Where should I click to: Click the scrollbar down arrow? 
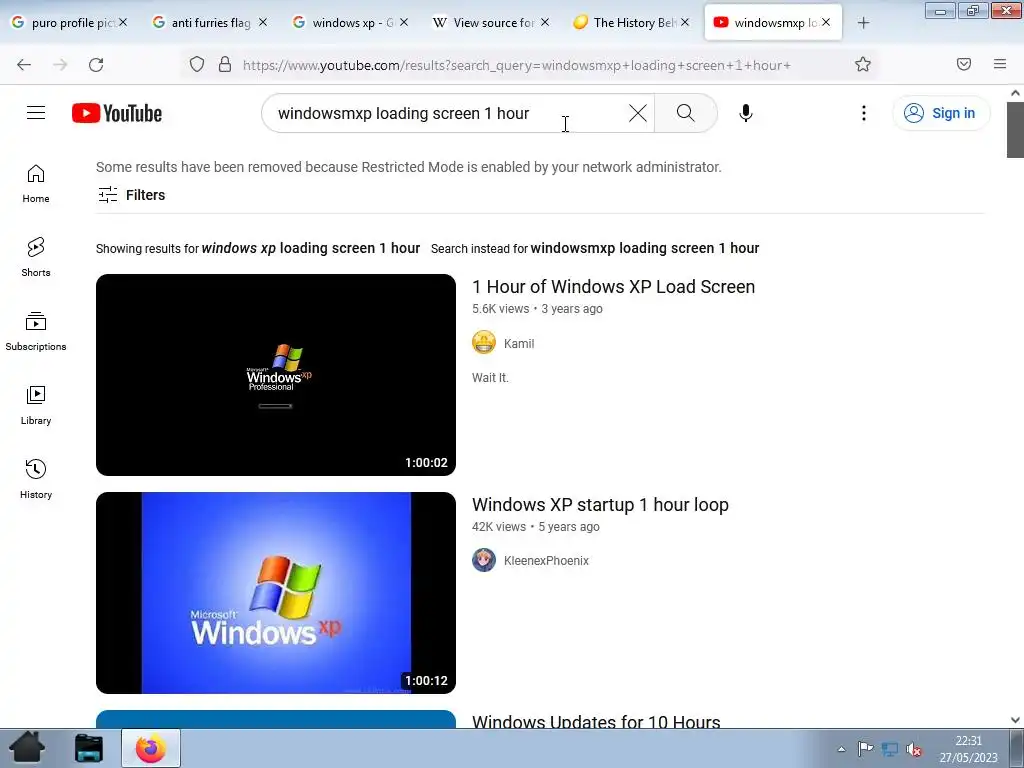(1015, 720)
